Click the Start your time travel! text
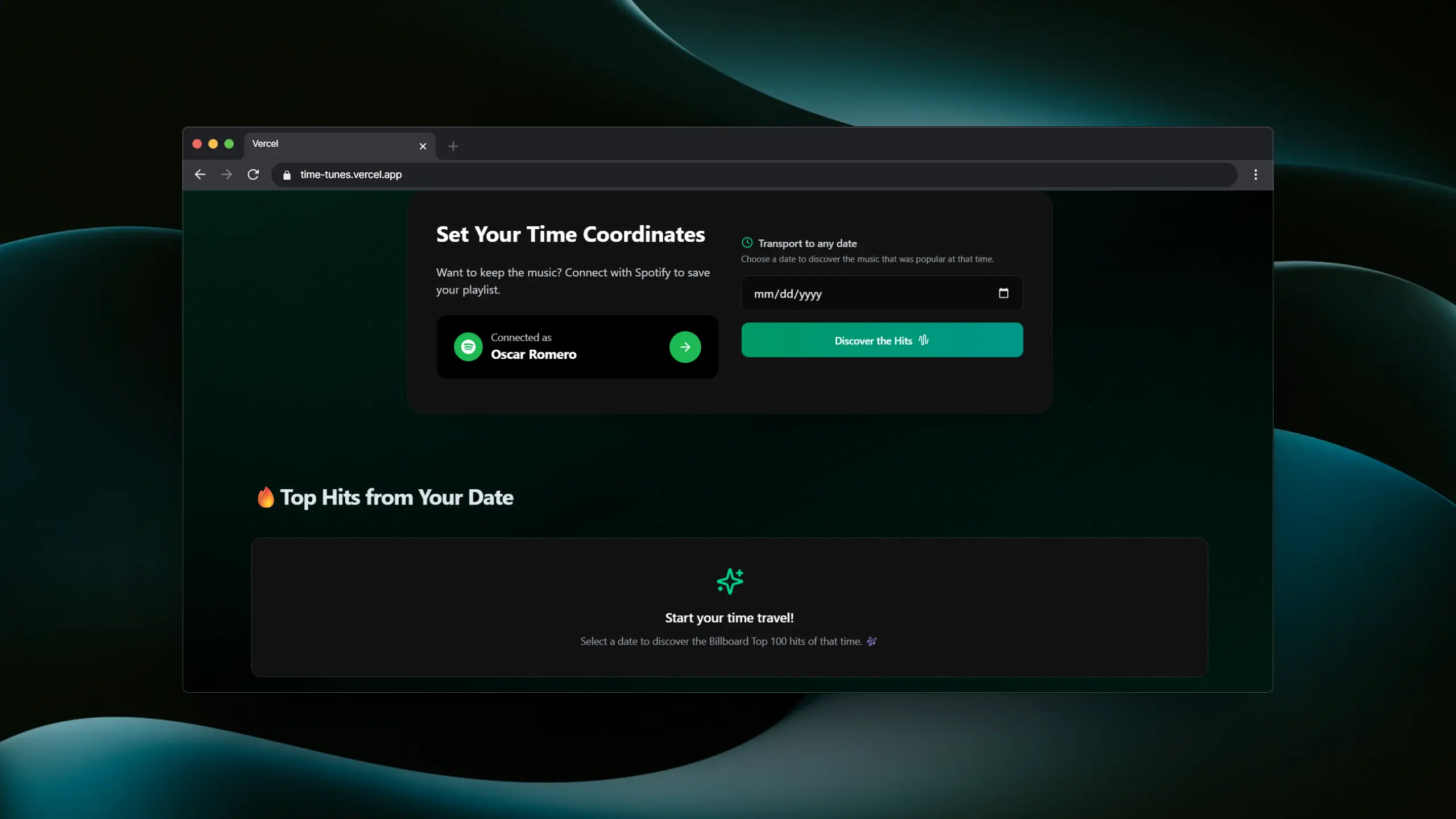 pyautogui.click(x=729, y=618)
